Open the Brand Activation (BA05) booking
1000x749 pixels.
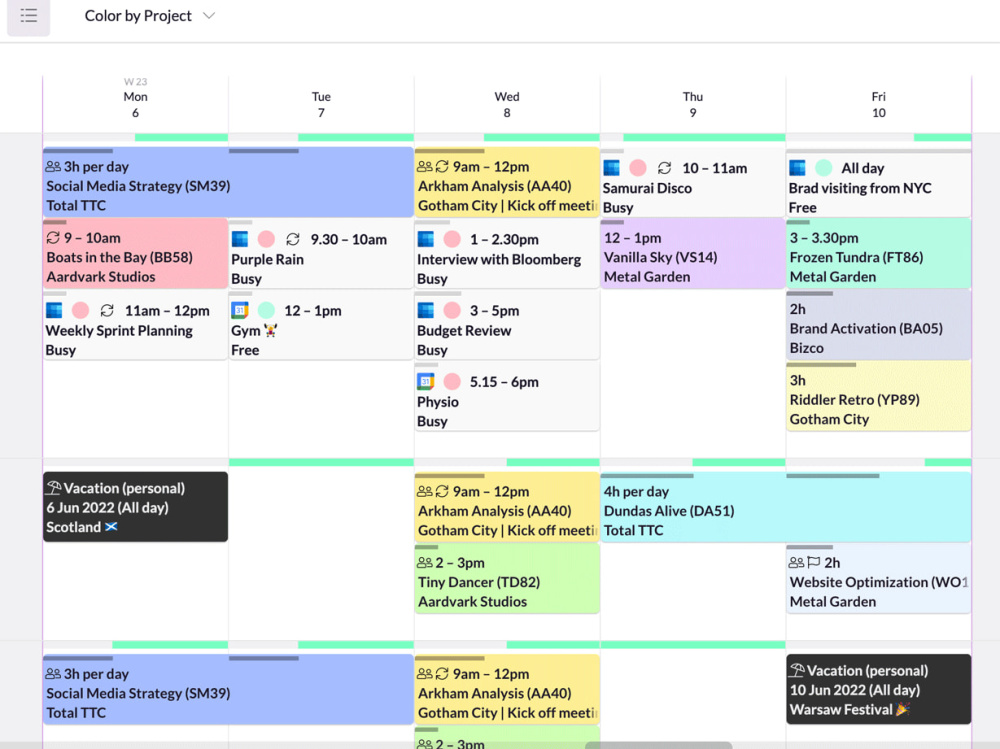(879, 325)
